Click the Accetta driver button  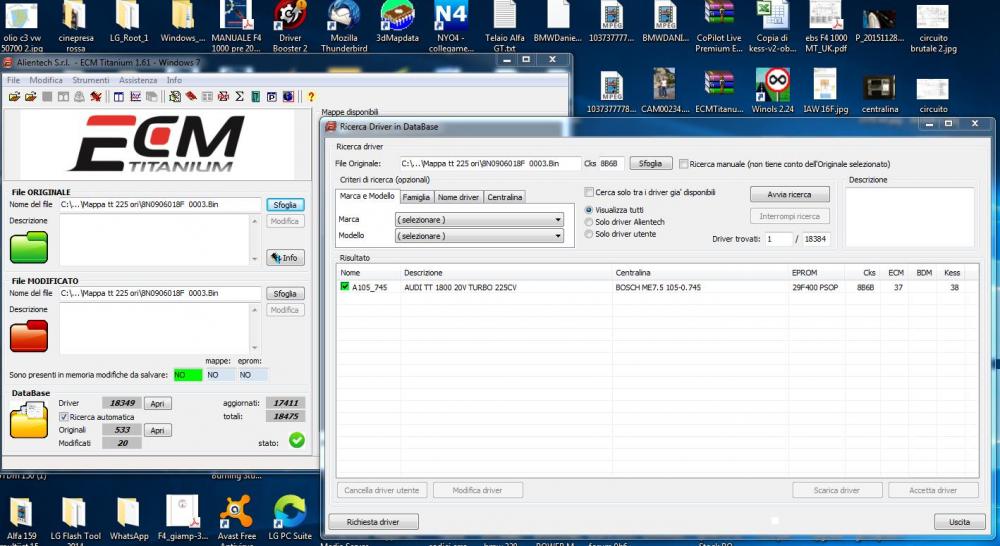tap(933, 491)
